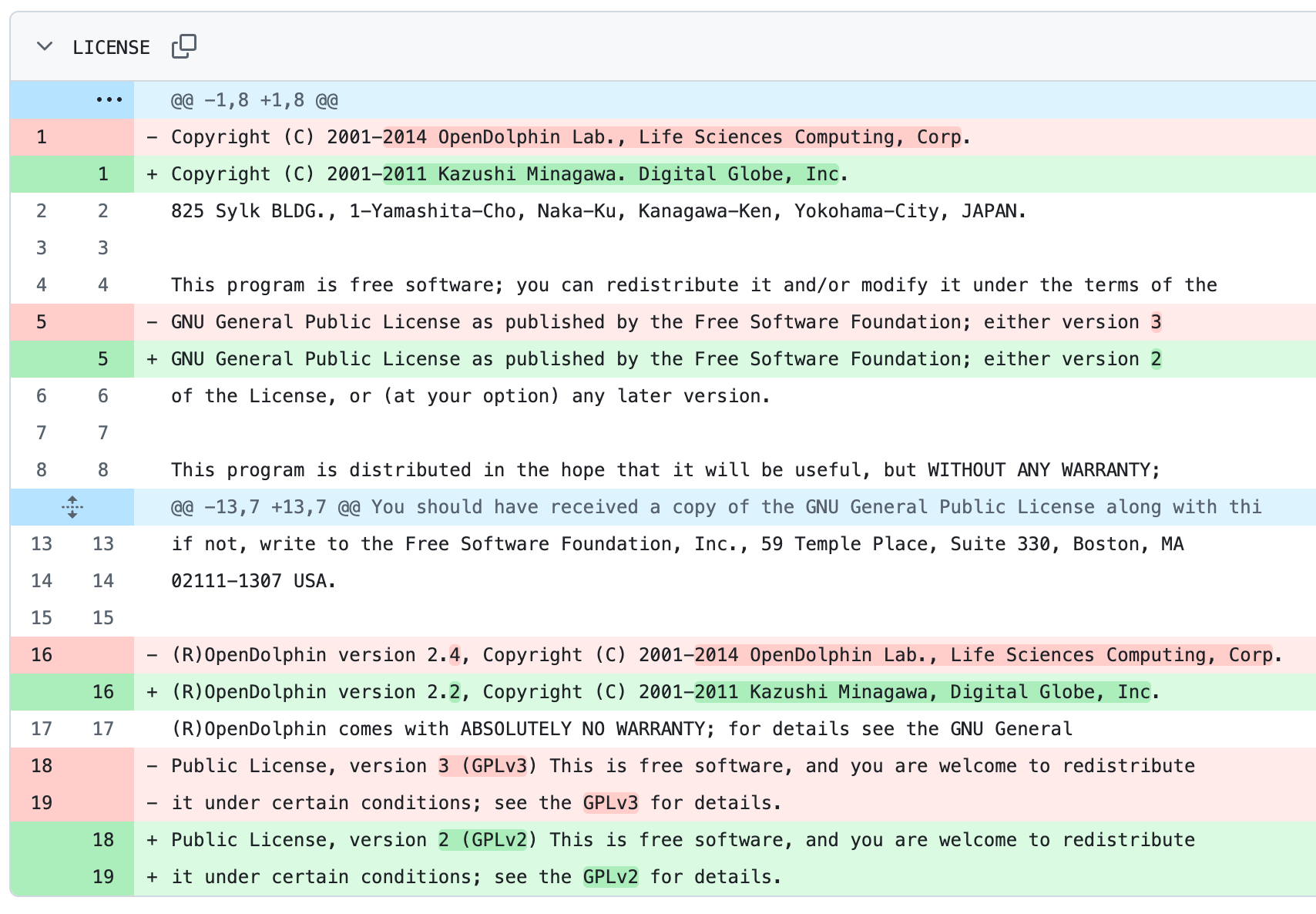Collapse the LICENSE file diff

[45, 47]
